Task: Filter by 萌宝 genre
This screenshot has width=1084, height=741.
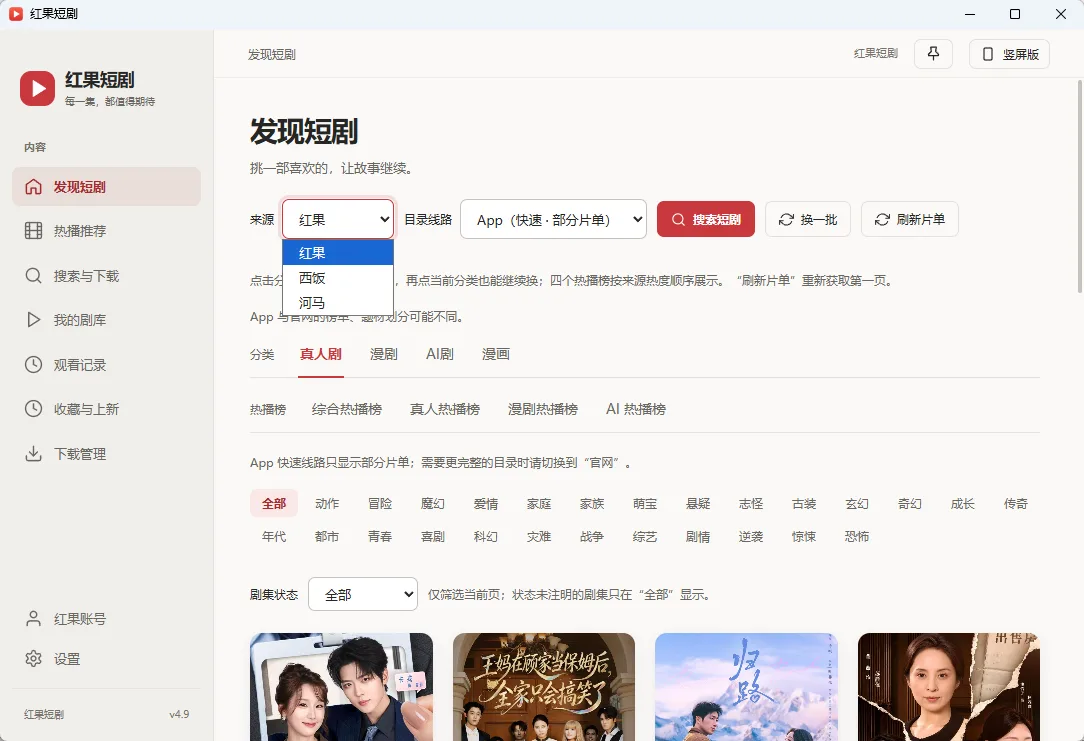Action: [645, 504]
